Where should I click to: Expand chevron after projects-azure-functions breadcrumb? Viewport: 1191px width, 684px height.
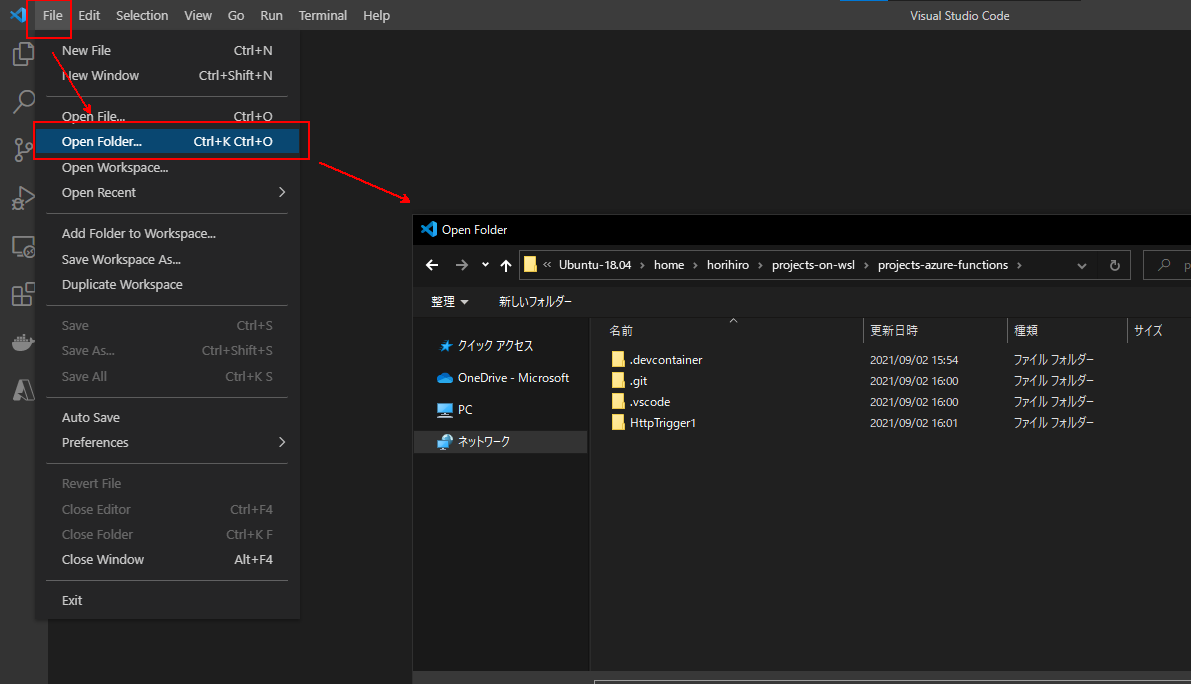[x=1019, y=265]
